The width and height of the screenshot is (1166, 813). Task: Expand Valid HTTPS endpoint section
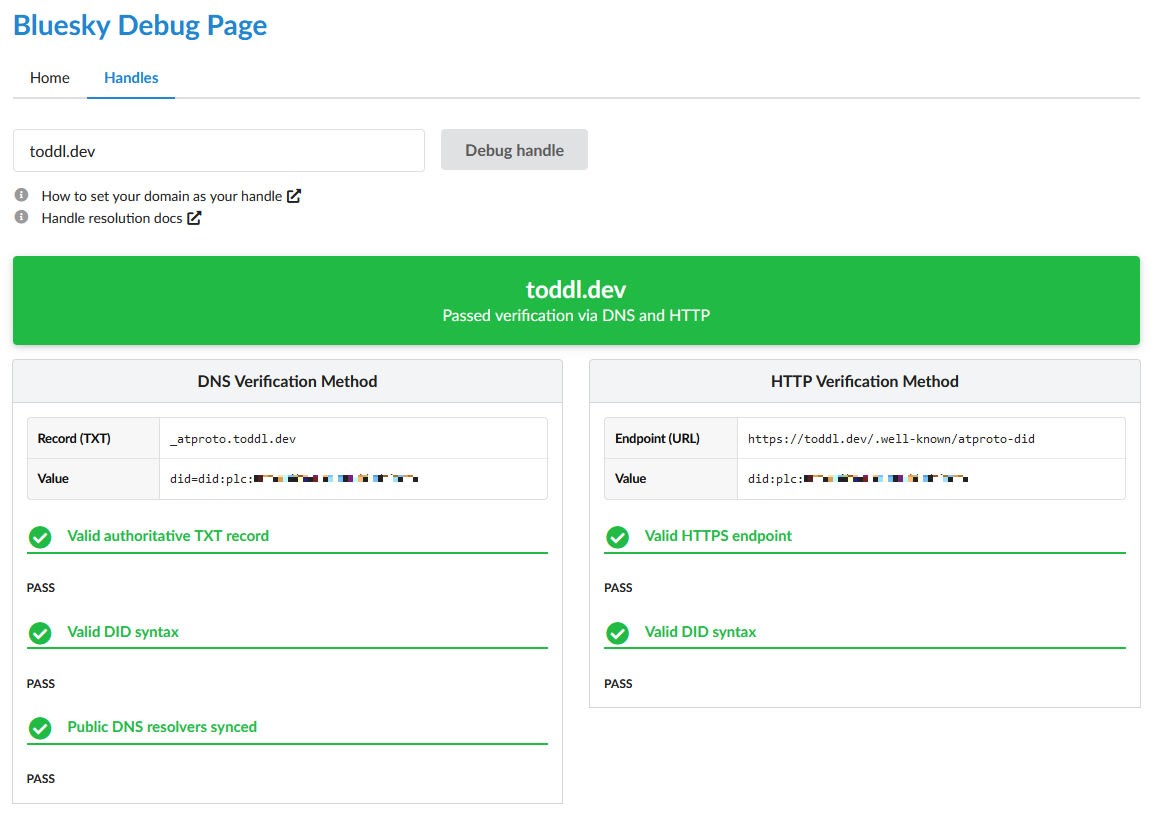tap(865, 536)
